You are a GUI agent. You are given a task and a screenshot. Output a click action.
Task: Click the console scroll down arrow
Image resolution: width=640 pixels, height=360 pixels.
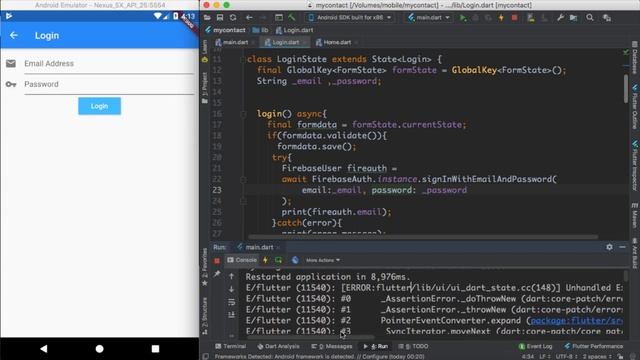231,289
